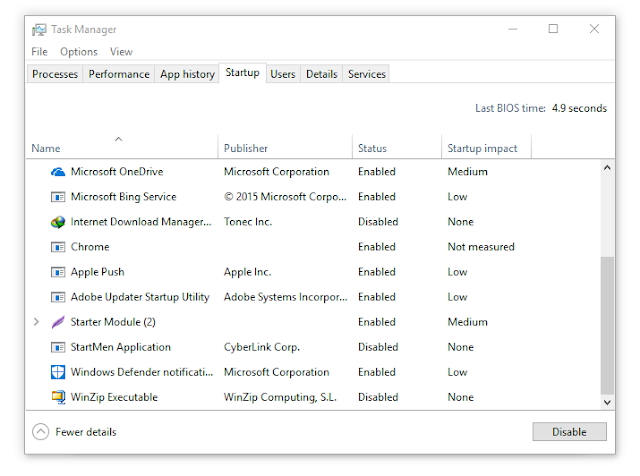The height and width of the screenshot is (476, 640).
Task: Click the Microsoft OneDrive cloud icon
Action: (x=58, y=172)
